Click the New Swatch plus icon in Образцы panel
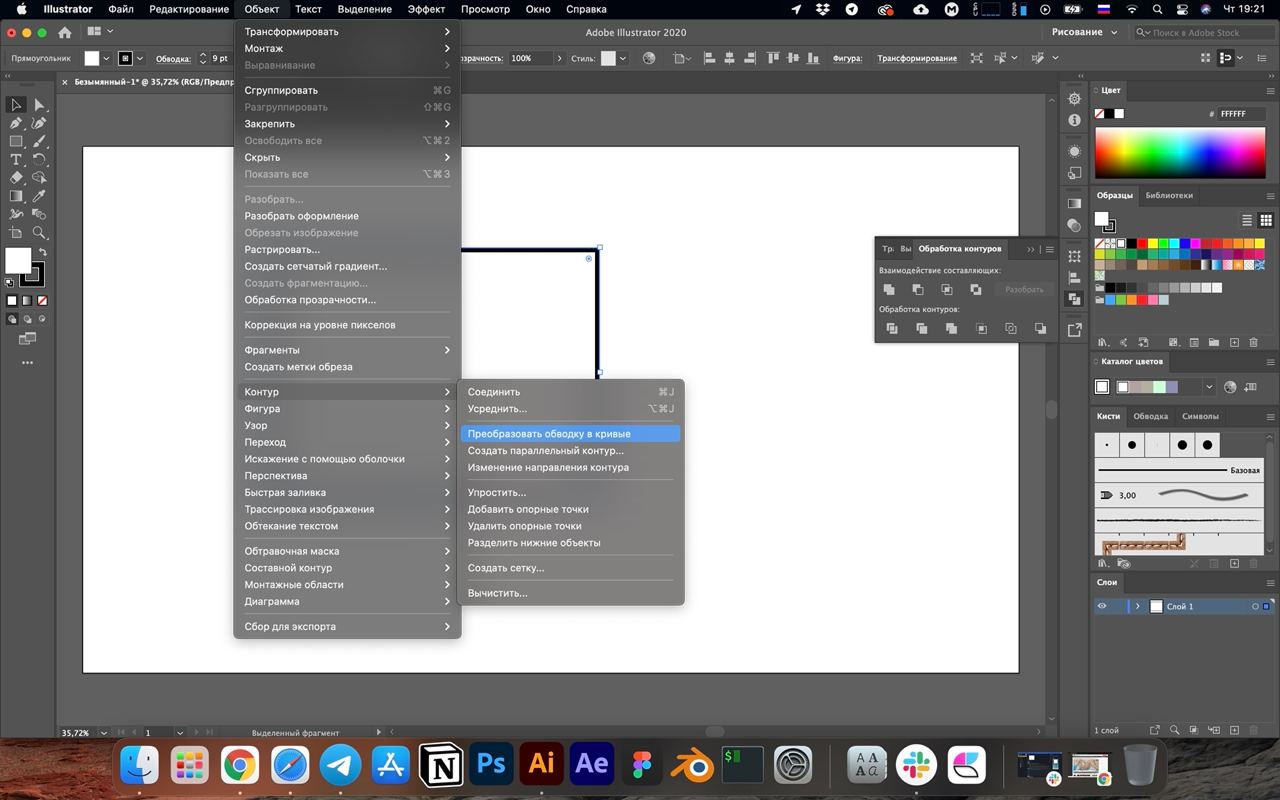Viewport: 1280px width, 800px height. [x=1234, y=343]
